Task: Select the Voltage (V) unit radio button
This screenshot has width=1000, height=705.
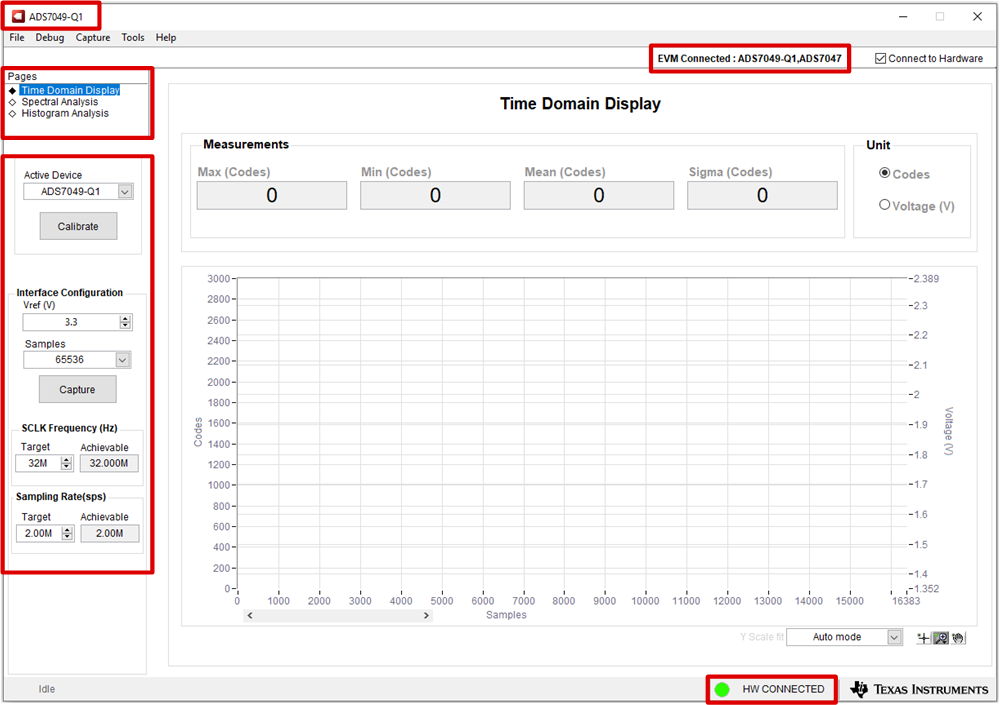Action: point(884,205)
